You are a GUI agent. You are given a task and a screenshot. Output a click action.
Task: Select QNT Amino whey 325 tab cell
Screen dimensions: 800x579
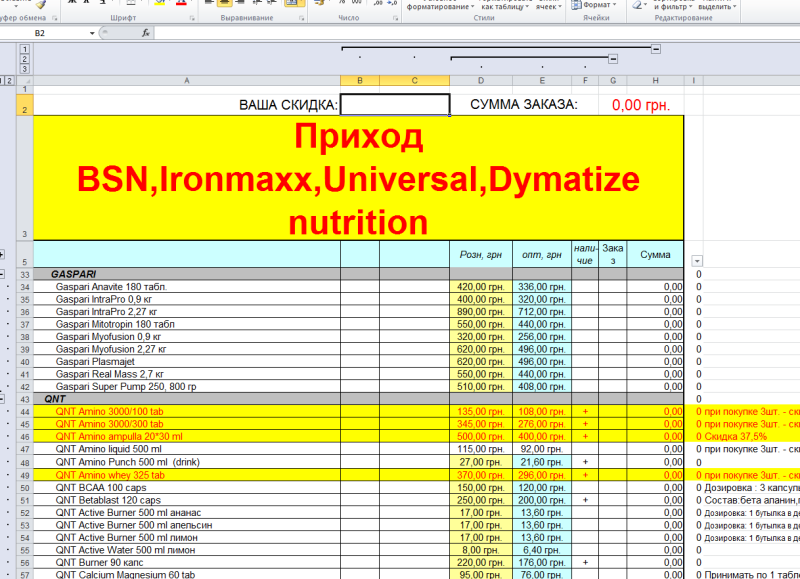187,475
